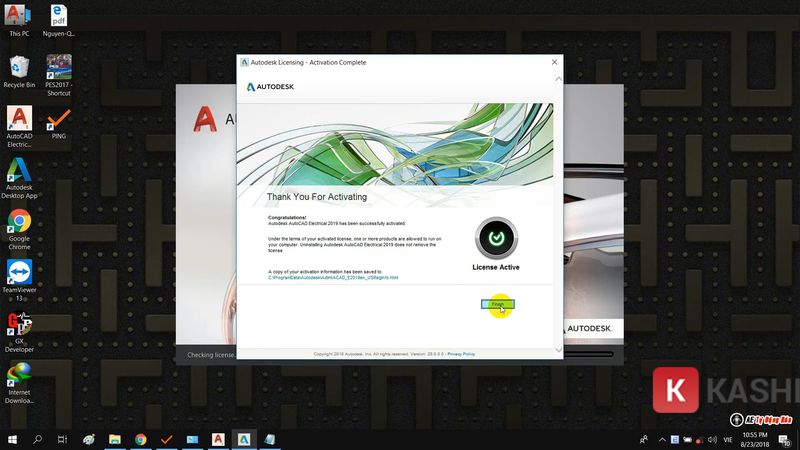Open the Privacy Policy link
Image resolution: width=800 pixels, height=450 pixels.
[461, 354]
